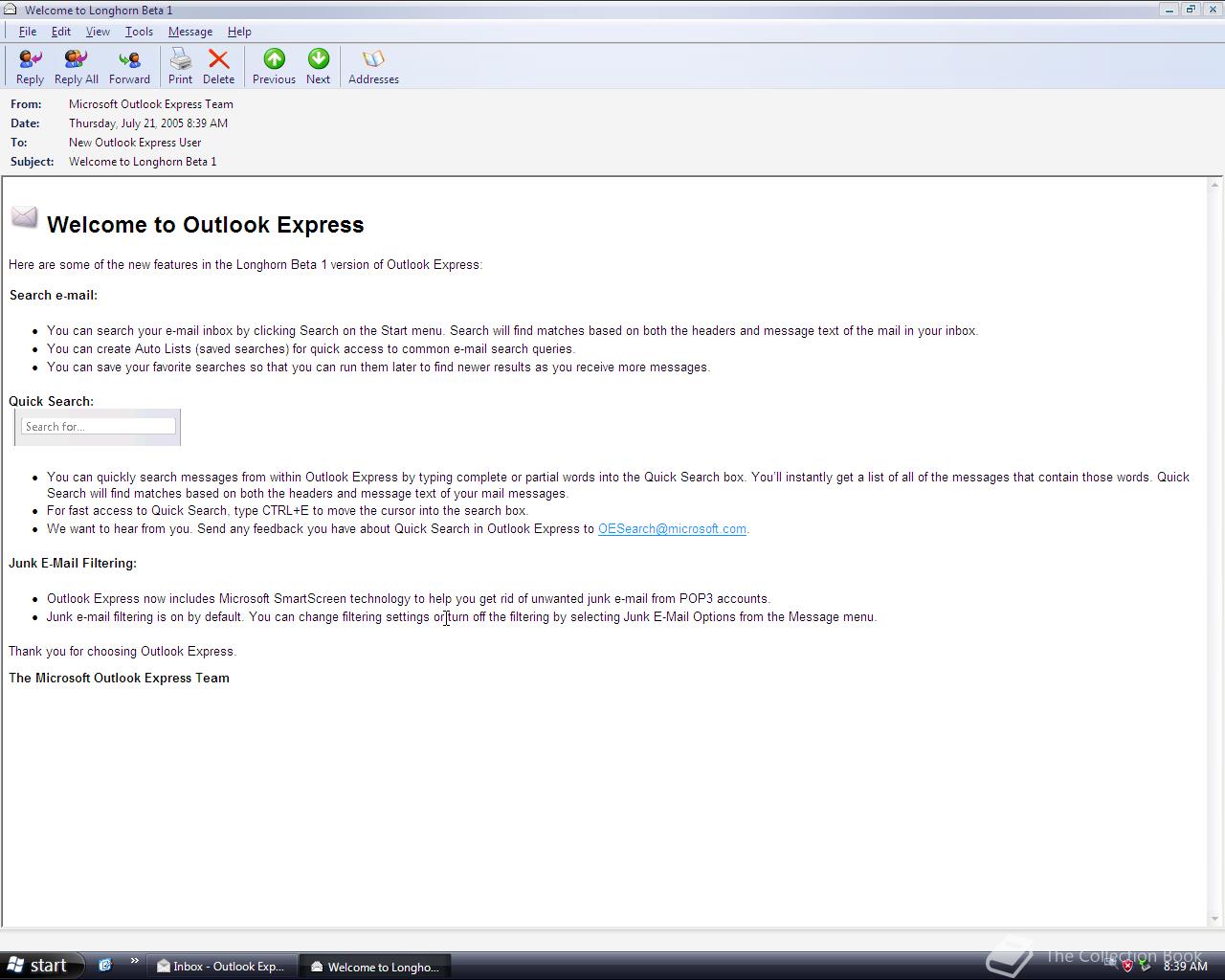Click the red security shield tray icon

click(x=1127, y=966)
